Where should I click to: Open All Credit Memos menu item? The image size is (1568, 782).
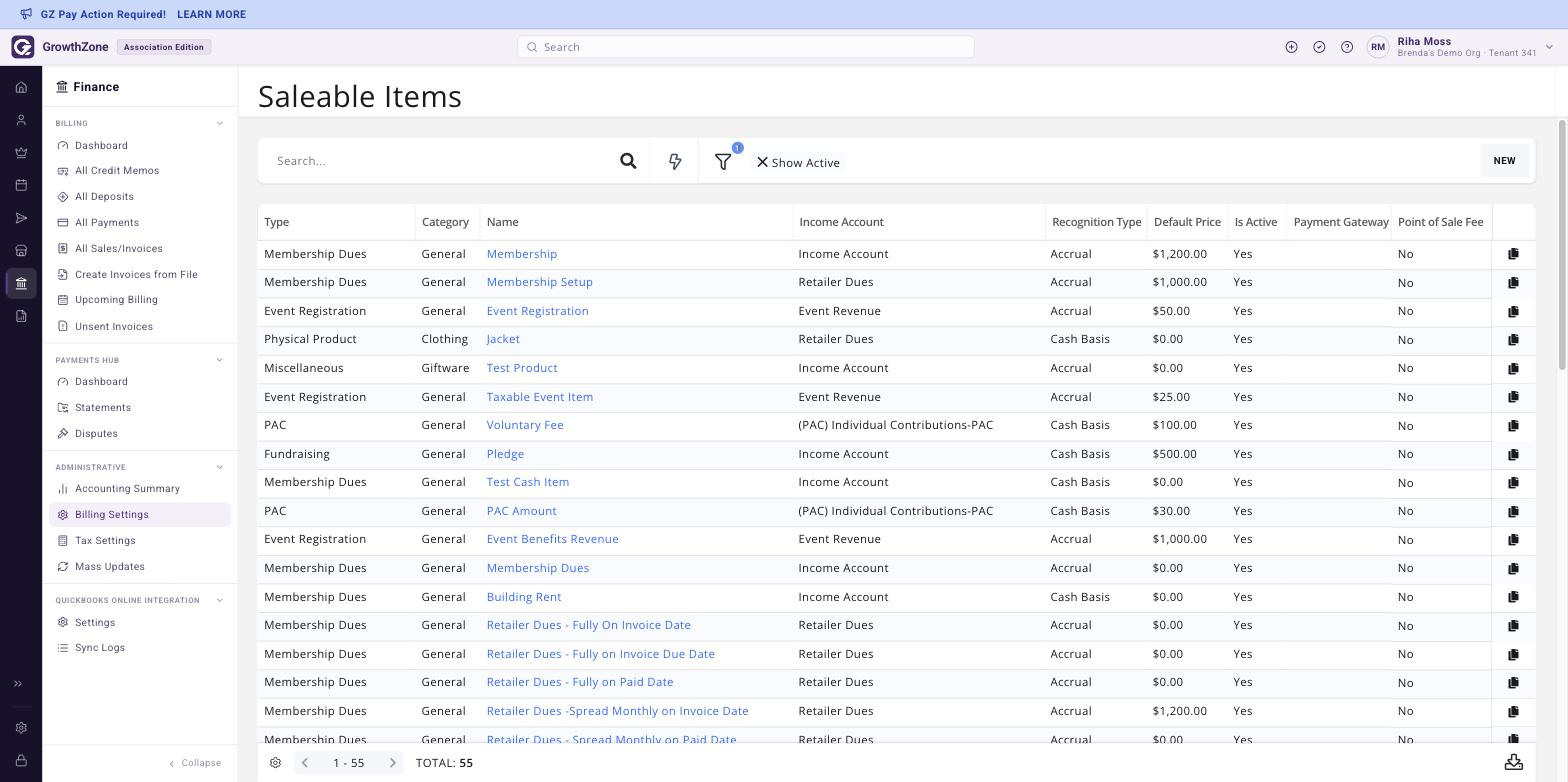(x=117, y=171)
